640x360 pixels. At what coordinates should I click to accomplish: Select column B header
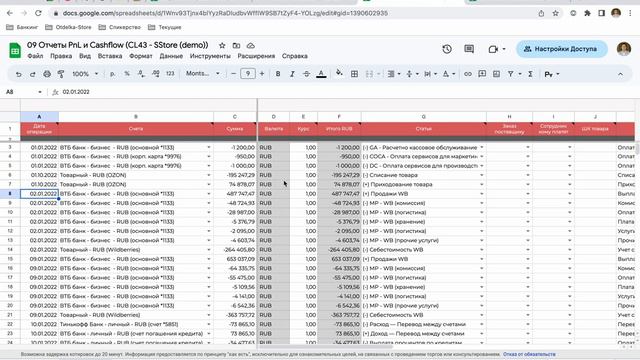coord(136,117)
